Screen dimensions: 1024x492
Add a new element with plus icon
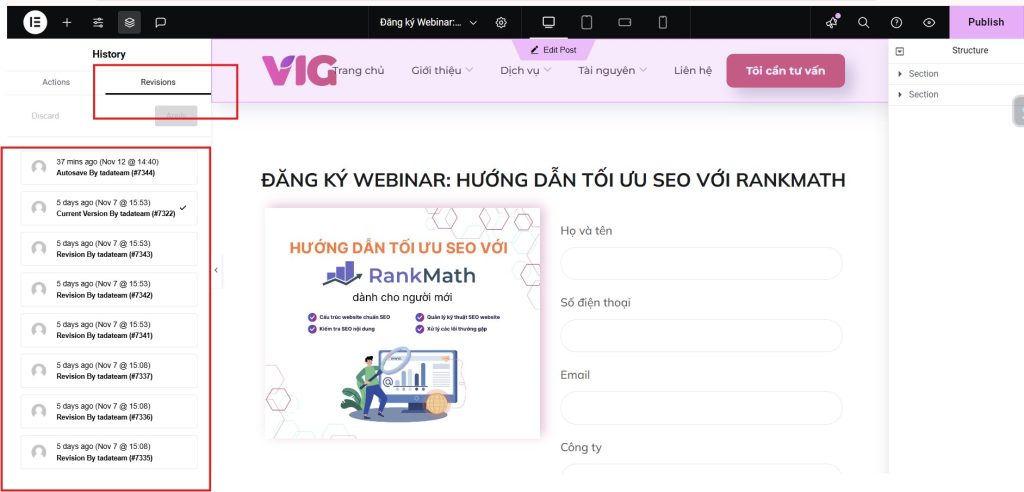67,22
